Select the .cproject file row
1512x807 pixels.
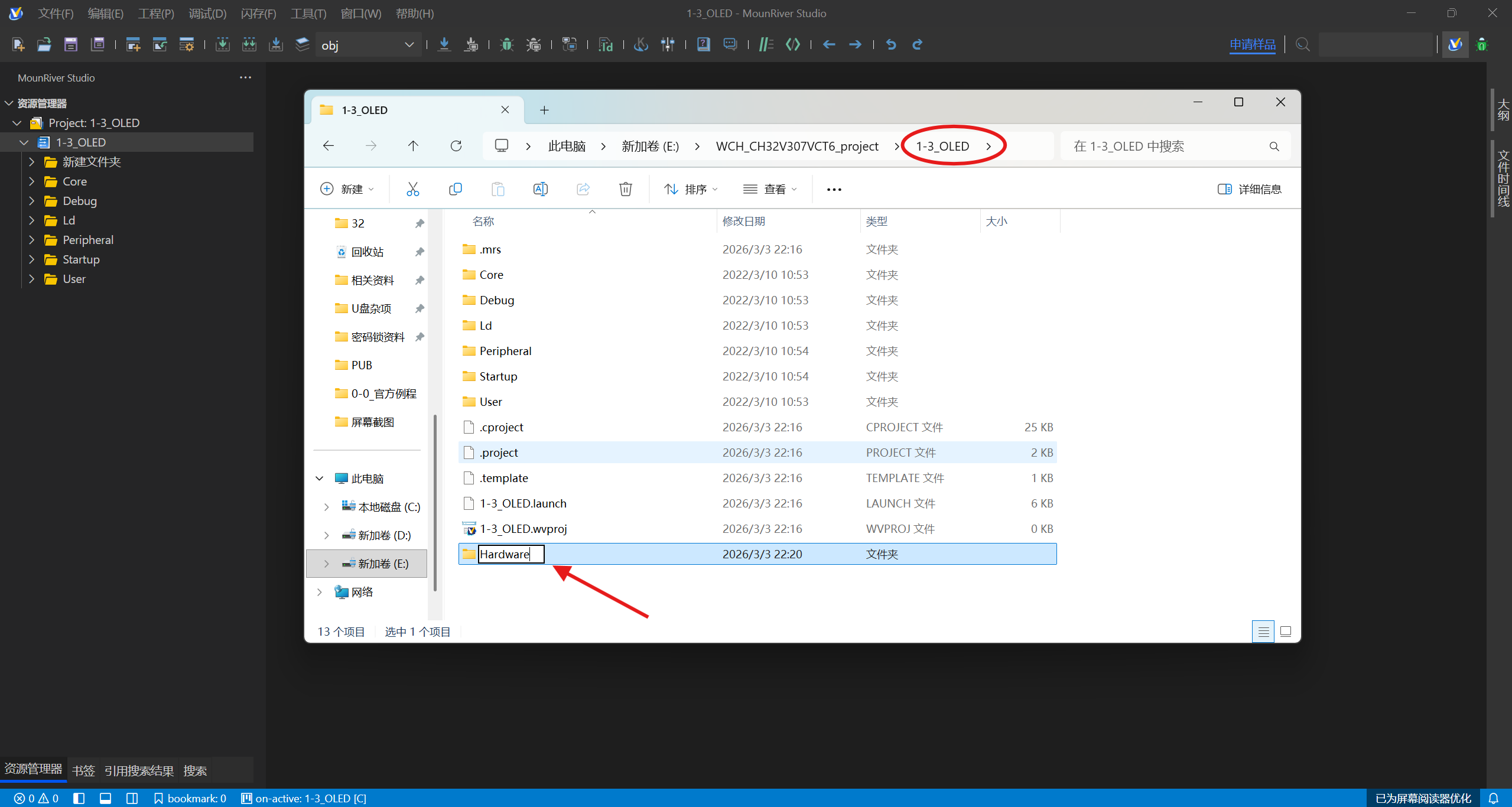pyautogui.click(x=757, y=427)
